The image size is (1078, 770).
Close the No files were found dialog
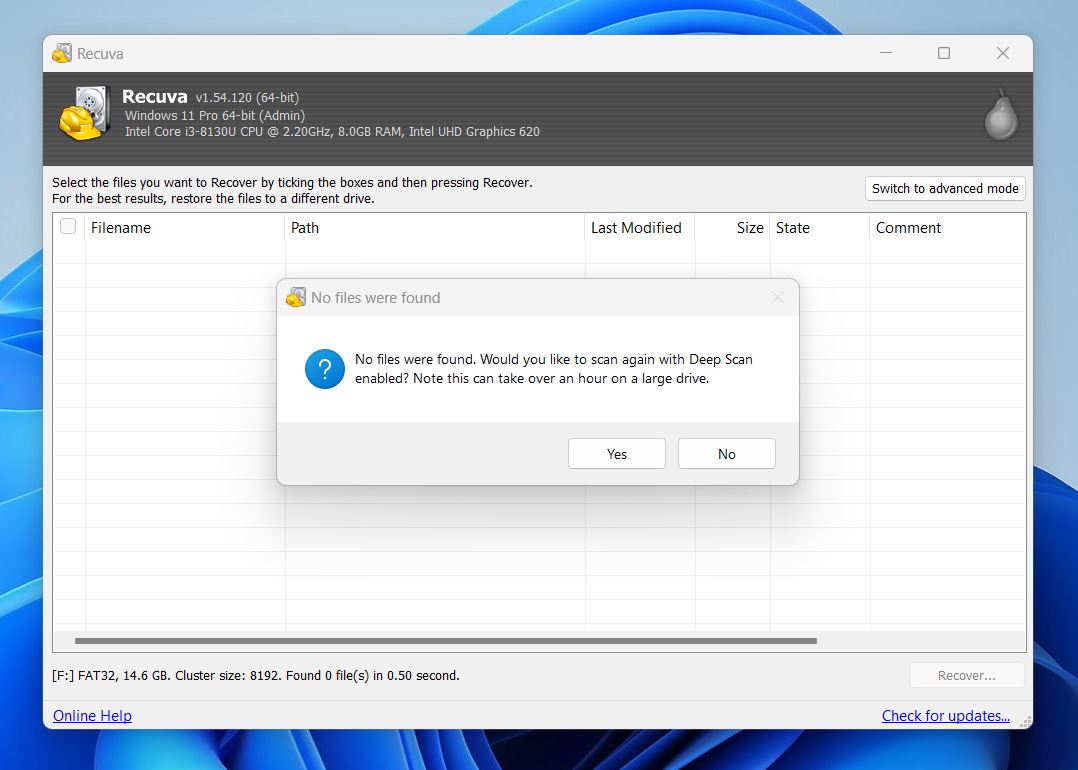[778, 297]
